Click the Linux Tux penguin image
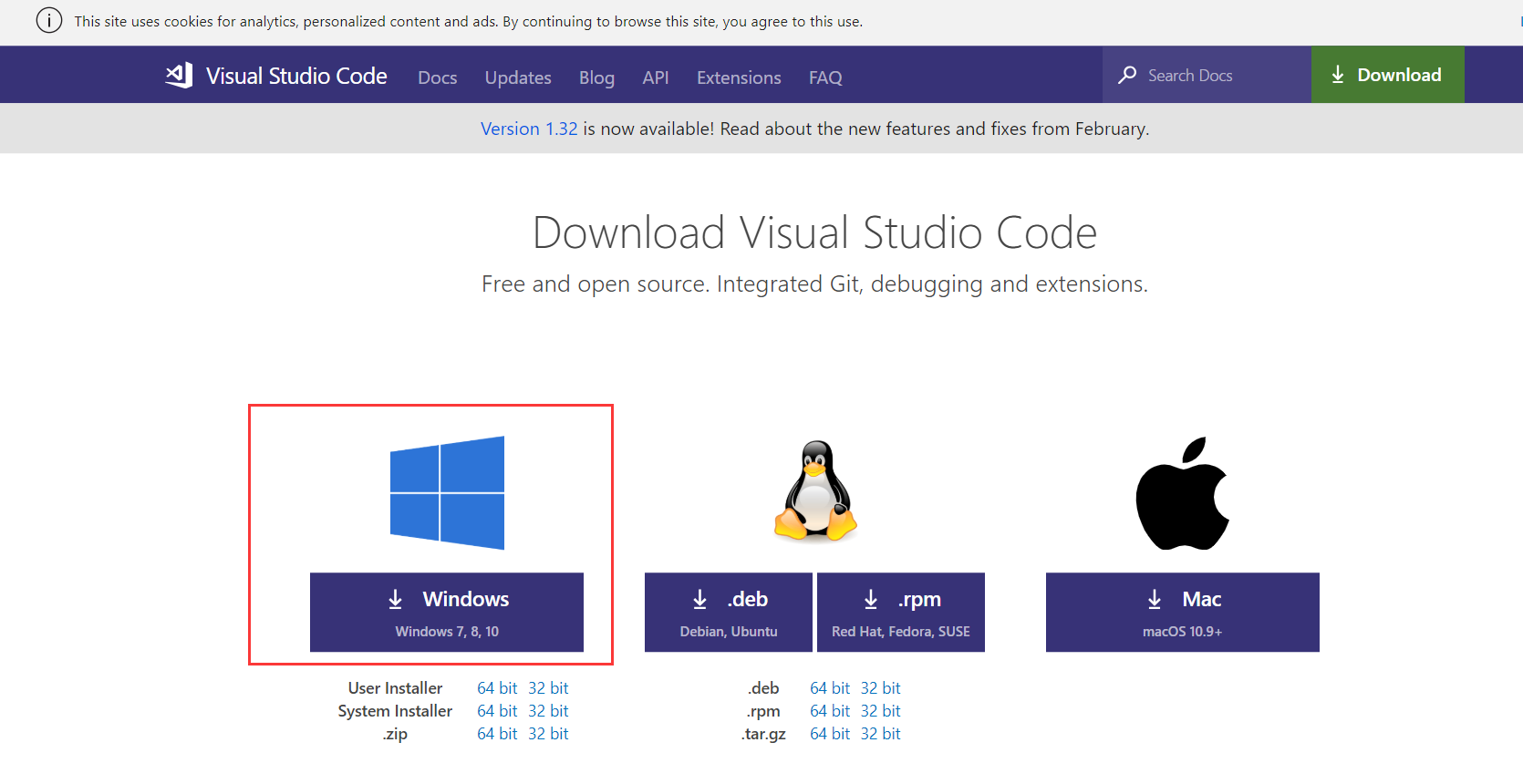Viewport: 1523px width, 784px height. [x=815, y=490]
